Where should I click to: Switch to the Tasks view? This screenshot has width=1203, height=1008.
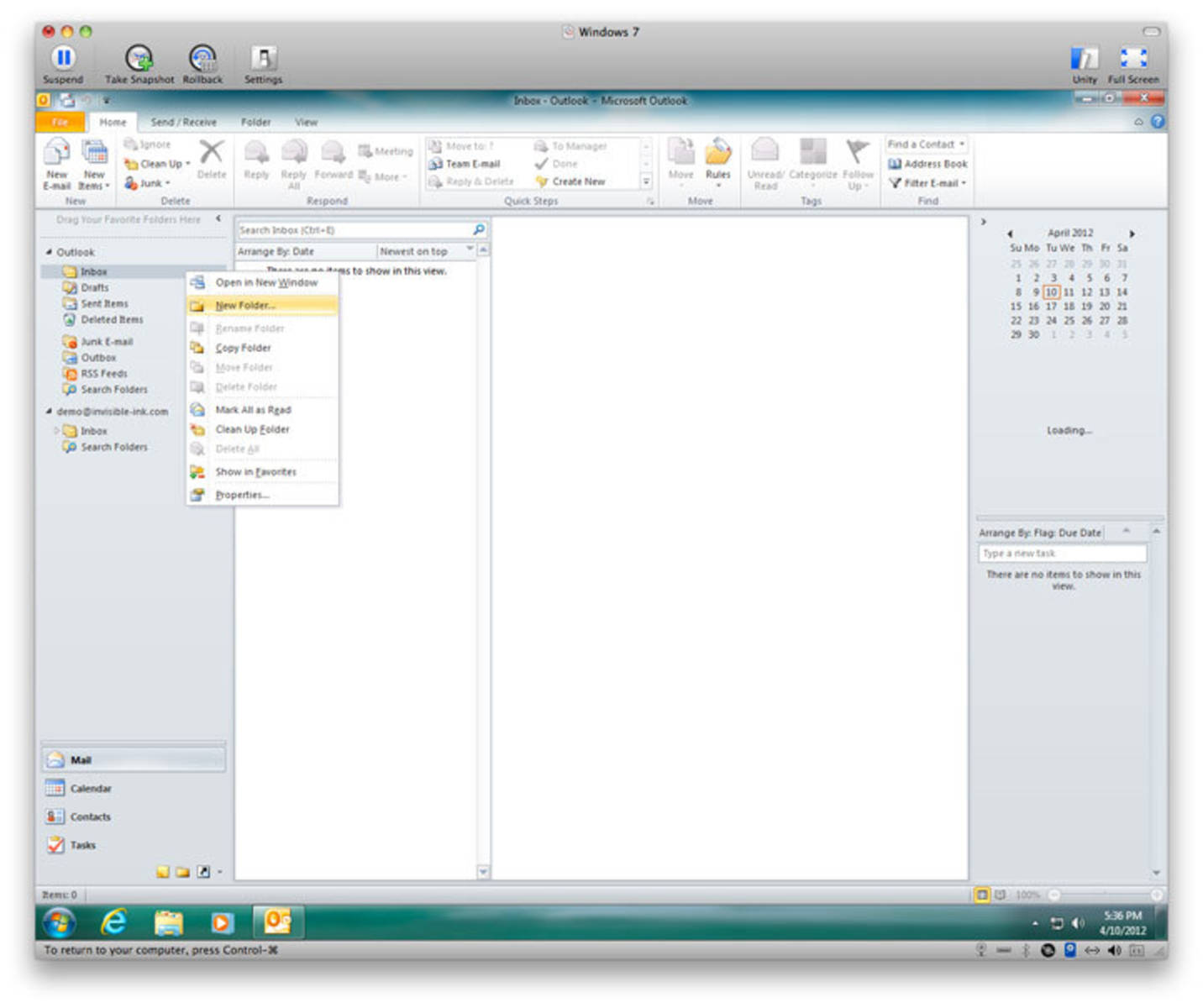(134, 845)
